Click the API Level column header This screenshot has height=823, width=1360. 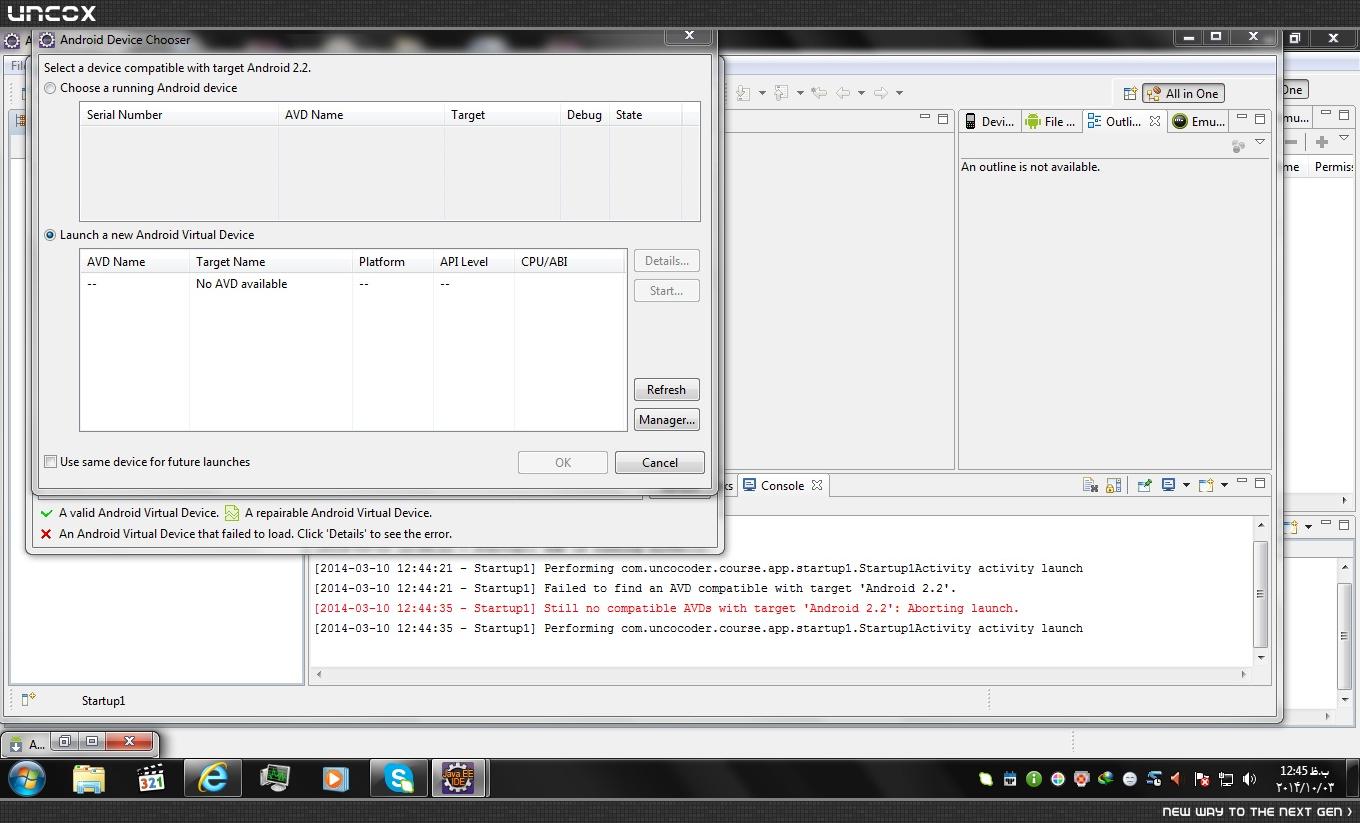click(x=474, y=262)
